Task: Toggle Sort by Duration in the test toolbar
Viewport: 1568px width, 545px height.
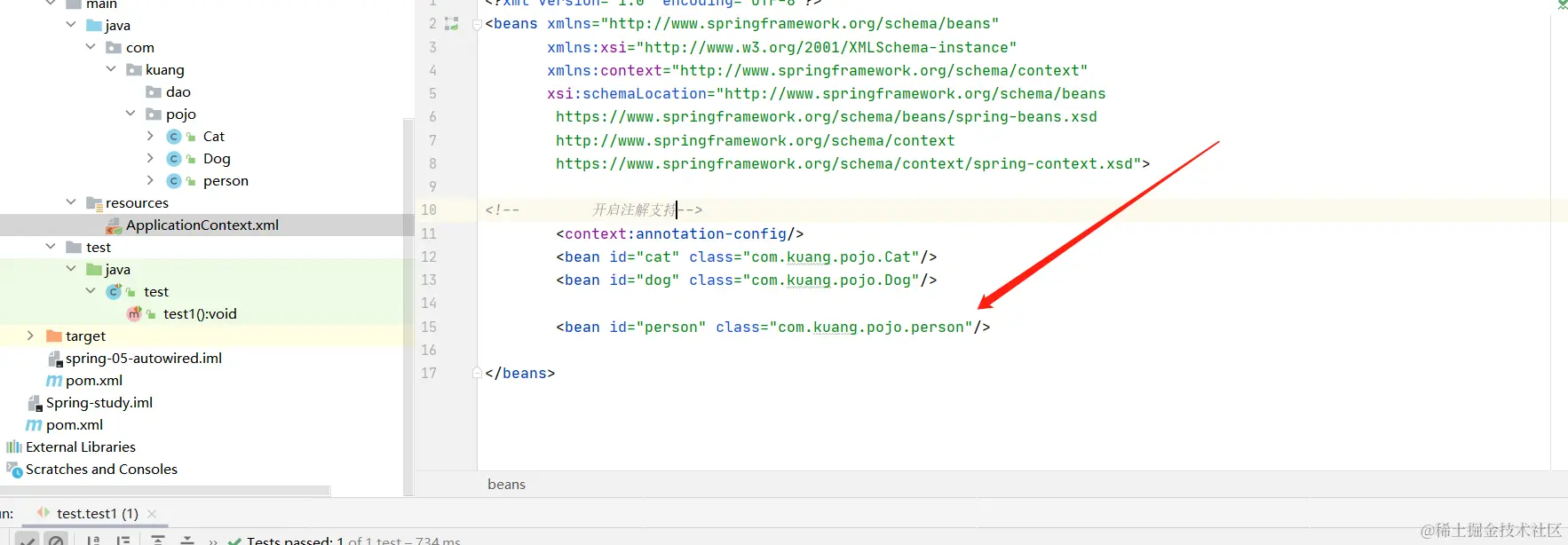Action: [x=123, y=540]
